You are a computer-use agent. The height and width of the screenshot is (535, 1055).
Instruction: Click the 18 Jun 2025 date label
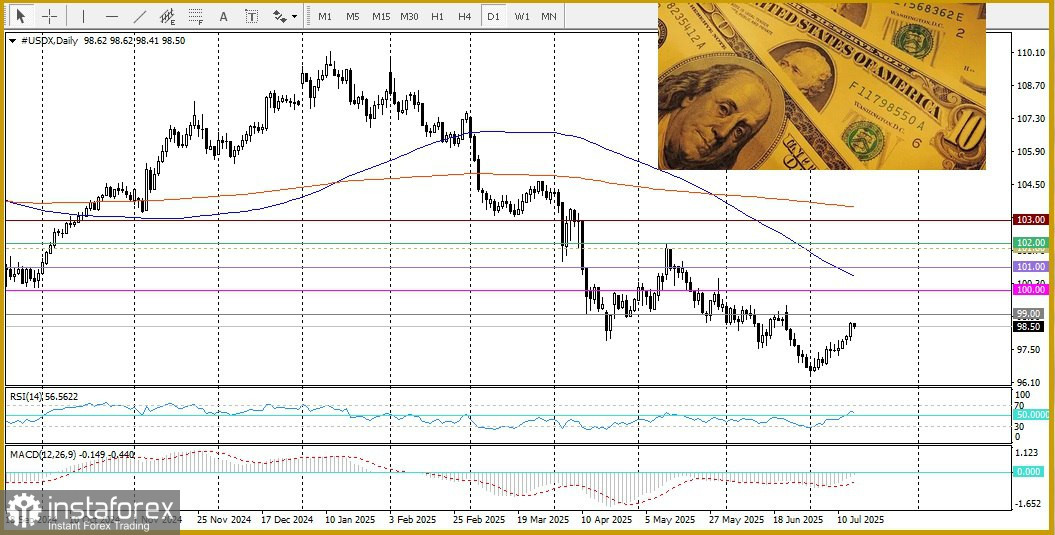pyautogui.click(x=797, y=520)
